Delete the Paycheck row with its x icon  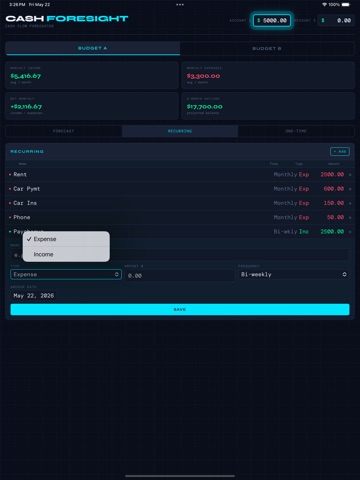pos(350,232)
